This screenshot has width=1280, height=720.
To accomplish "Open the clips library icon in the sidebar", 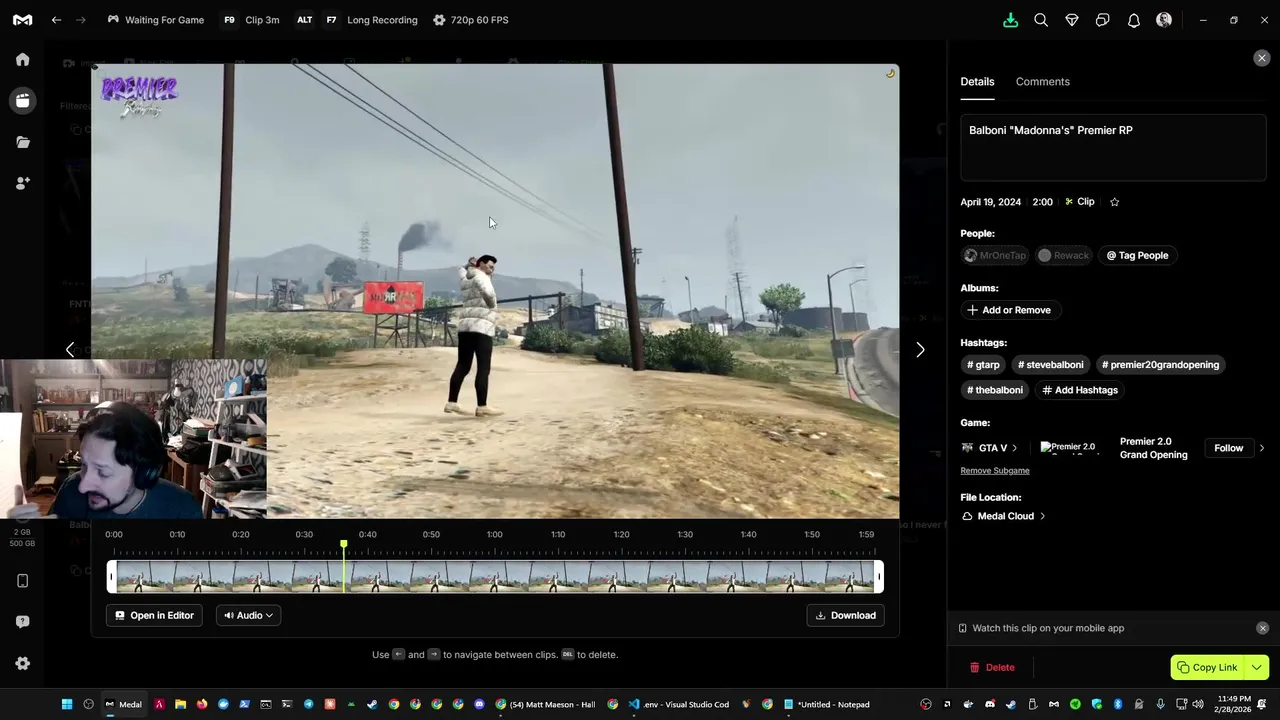I will coord(22,101).
